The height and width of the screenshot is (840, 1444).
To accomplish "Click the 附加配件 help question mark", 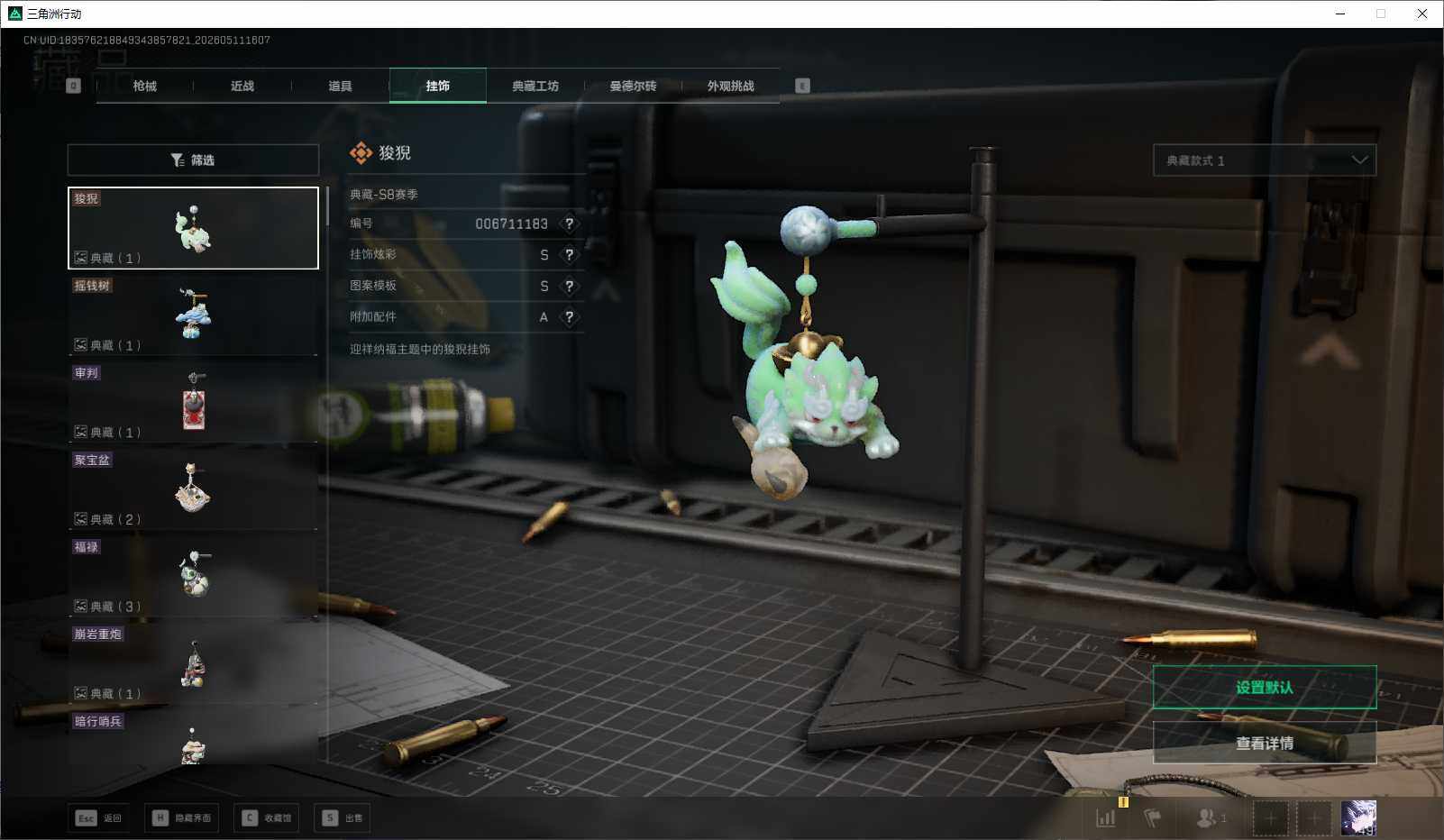I will (x=569, y=317).
